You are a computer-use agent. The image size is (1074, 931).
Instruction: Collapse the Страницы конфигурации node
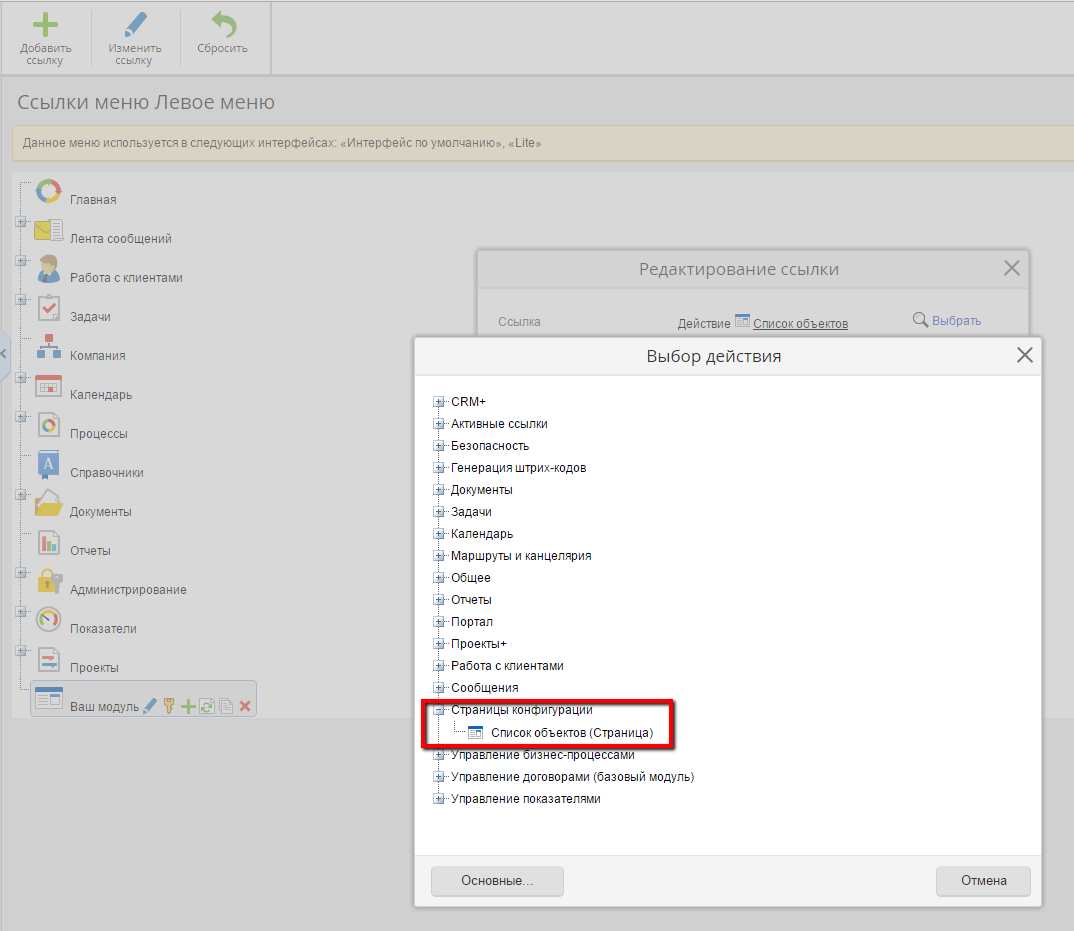tap(438, 710)
